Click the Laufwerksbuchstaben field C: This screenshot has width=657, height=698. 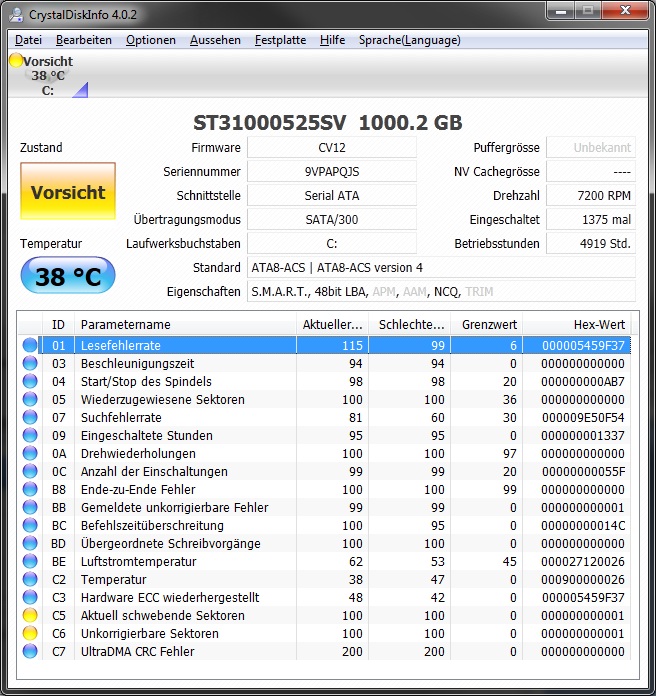pyautogui.click(x=332, y=243)
